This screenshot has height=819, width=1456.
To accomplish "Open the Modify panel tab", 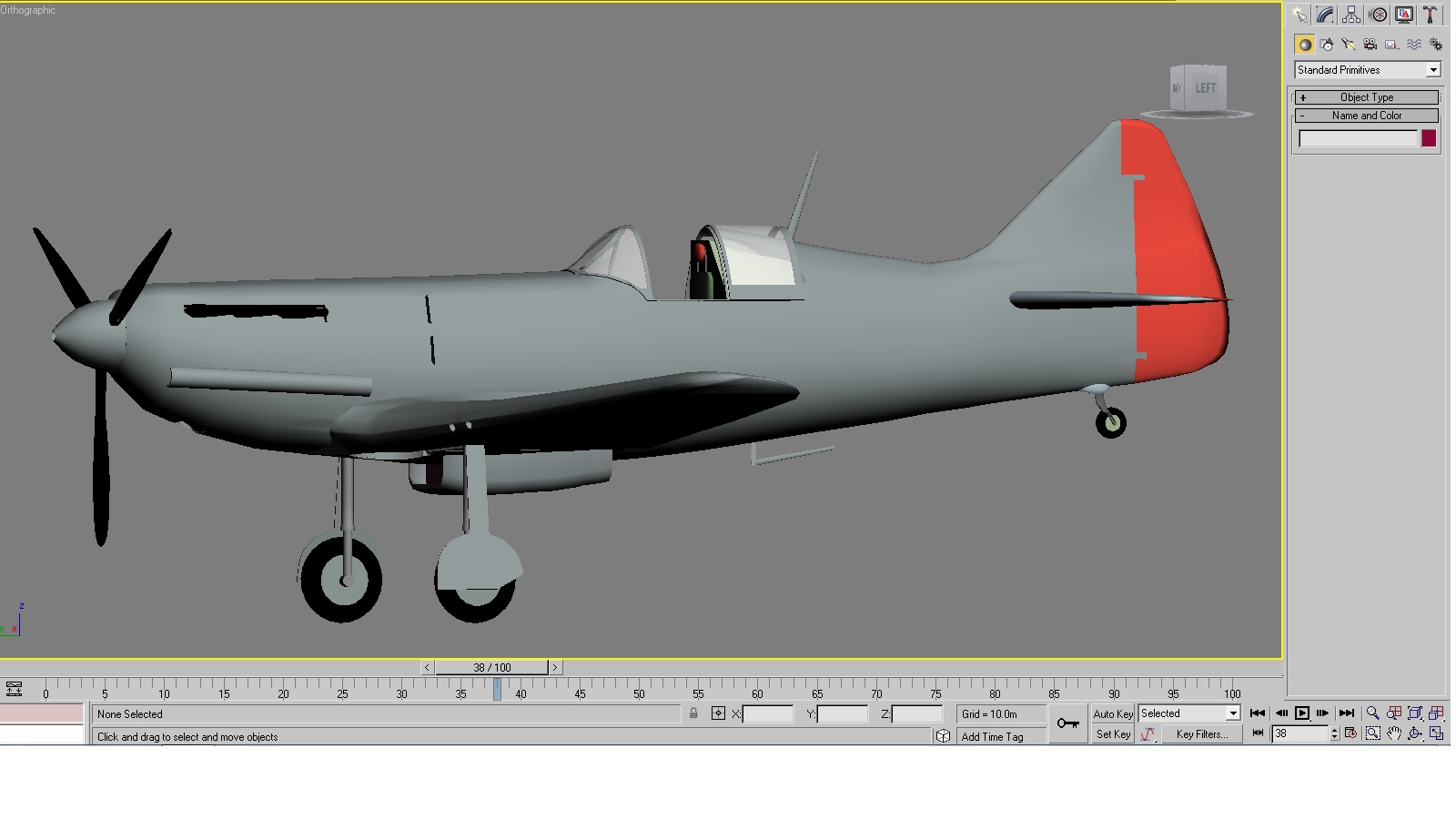I will pyautogui.click(x=1325, y=15).
